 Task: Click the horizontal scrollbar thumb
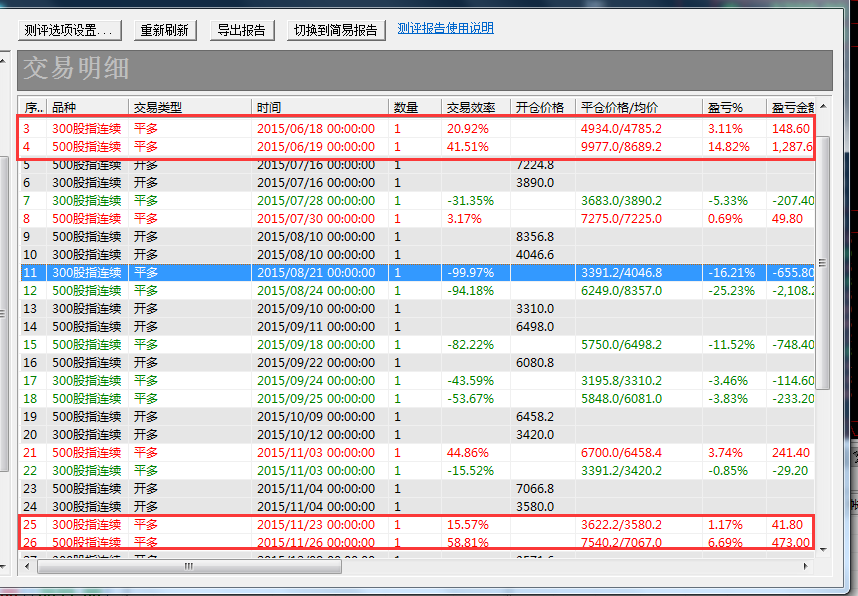(190, 566)
